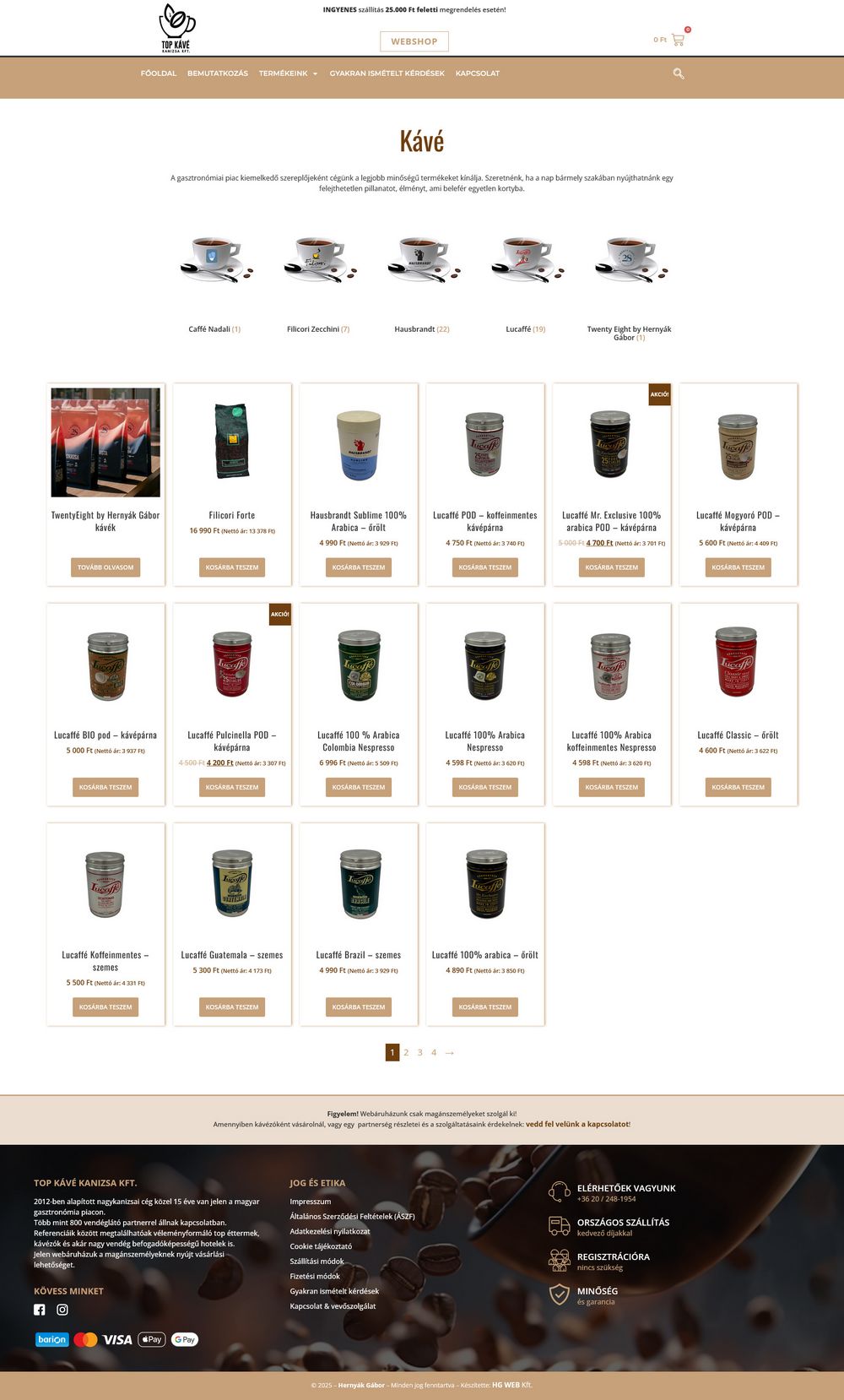Open Lucaffé Classic – őrölt product thumbnail
This screenshot has width=844, height=1400.
coord(738,663)
